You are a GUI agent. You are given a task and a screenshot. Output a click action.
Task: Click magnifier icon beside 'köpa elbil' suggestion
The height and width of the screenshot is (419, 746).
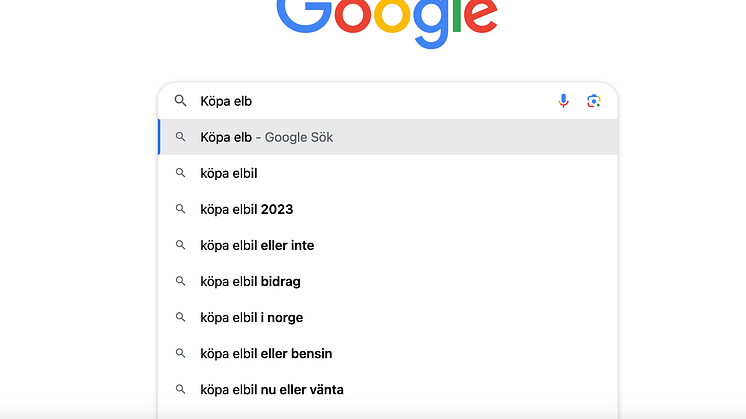click(x=180, y=173)
